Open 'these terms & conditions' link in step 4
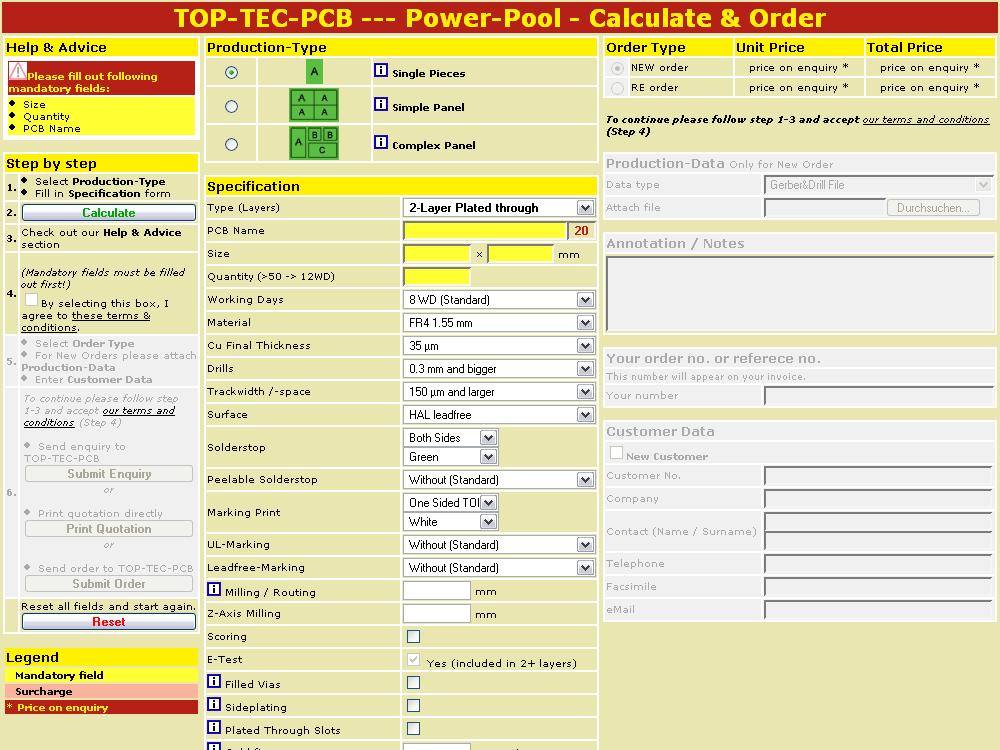The width and height of the screenshot is (1000, 750). (85, 321)
